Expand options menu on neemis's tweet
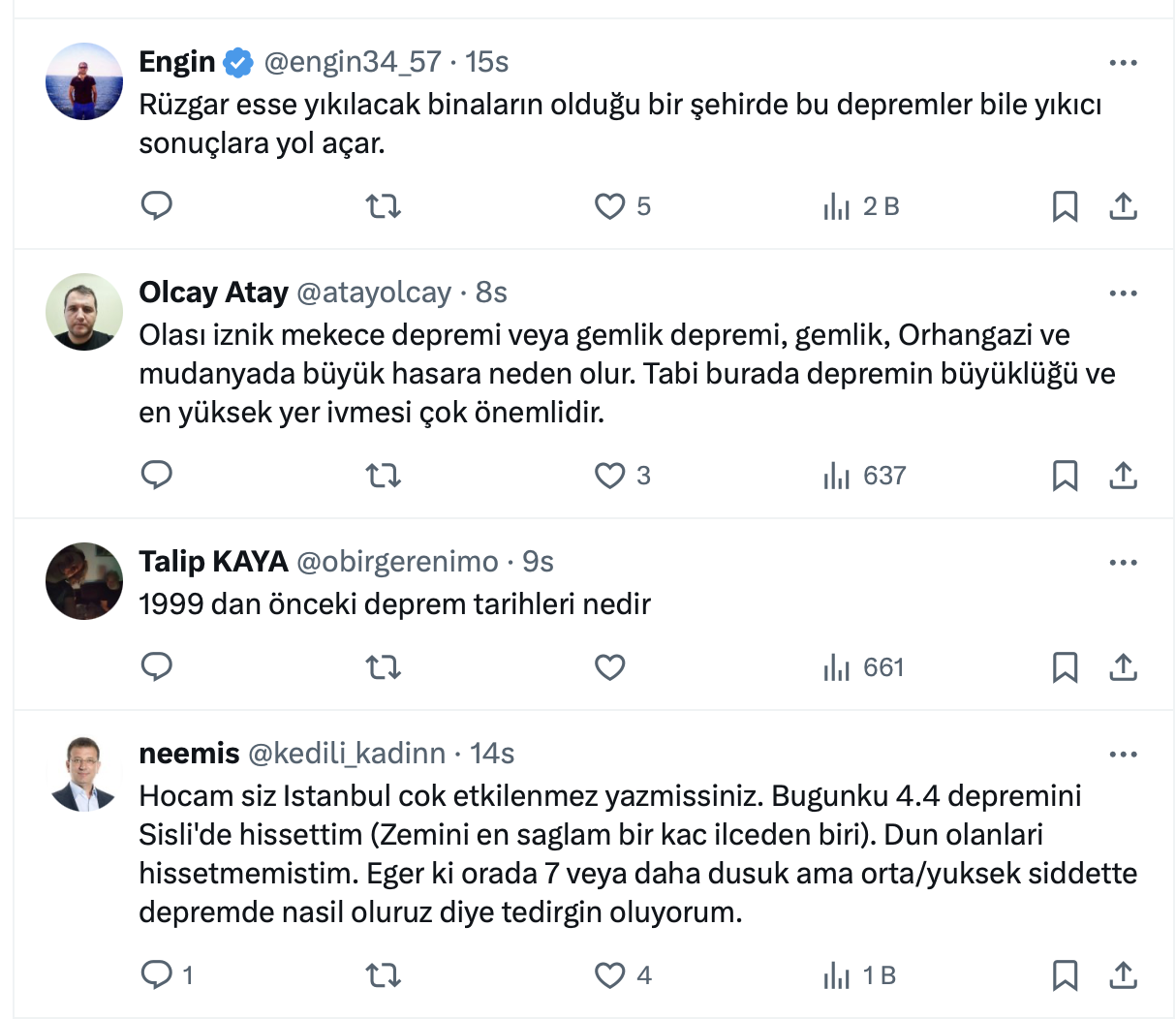Screen dimensions: 1176x1019 [x=1123, y=755]
